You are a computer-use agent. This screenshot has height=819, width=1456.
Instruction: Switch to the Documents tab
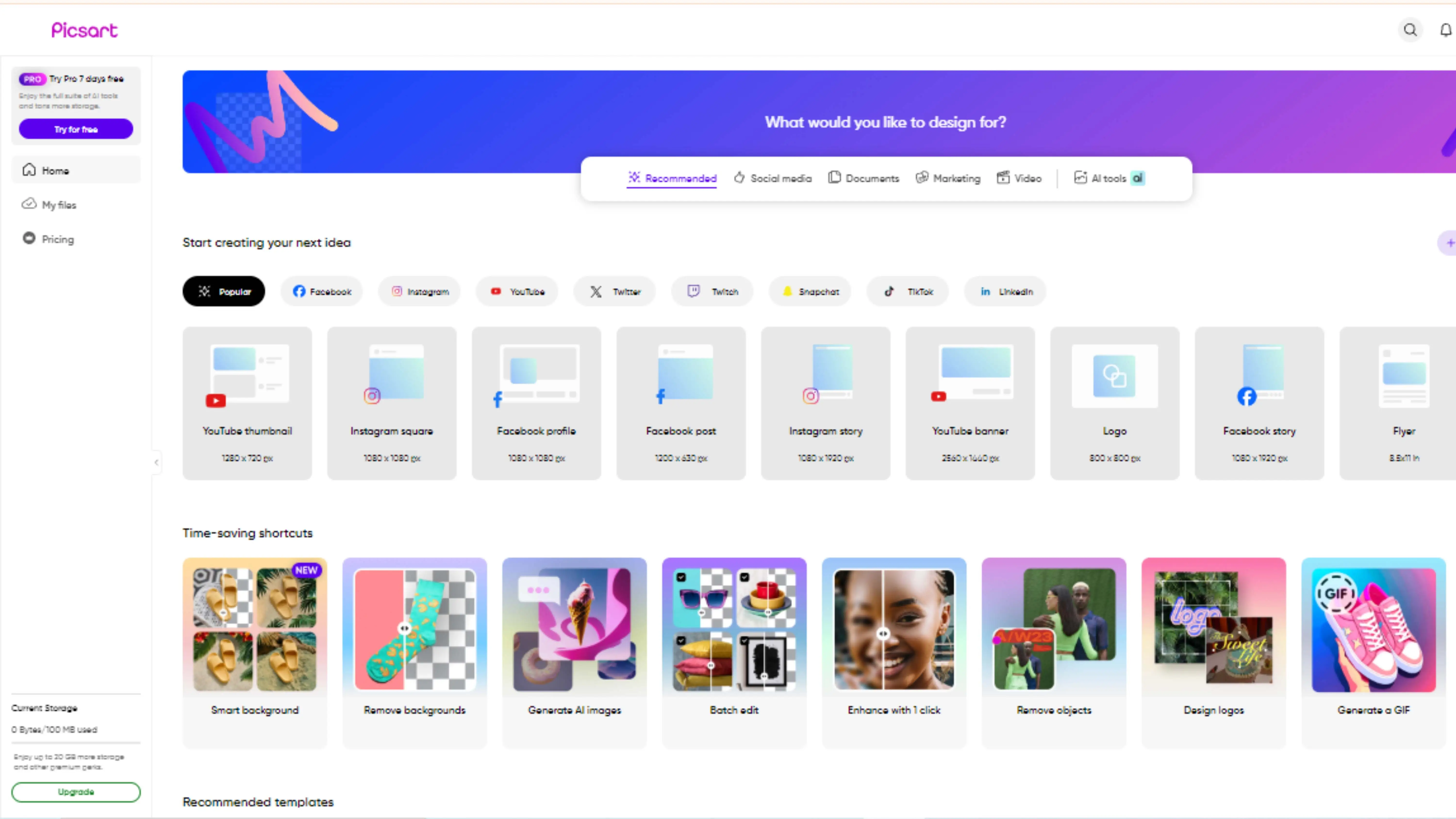pyautogui.click(x=864, y=178)
